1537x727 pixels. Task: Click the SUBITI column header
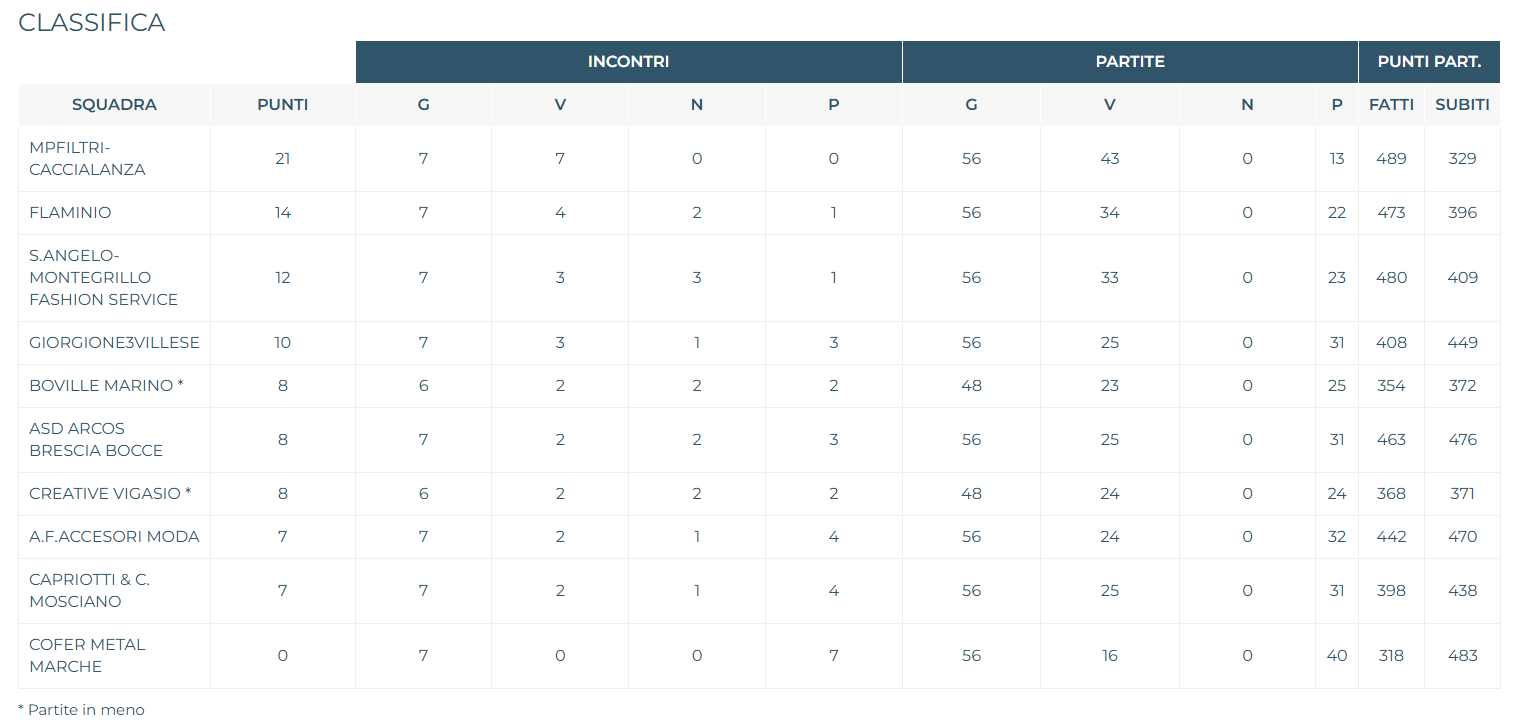(x=1462, y=105)
